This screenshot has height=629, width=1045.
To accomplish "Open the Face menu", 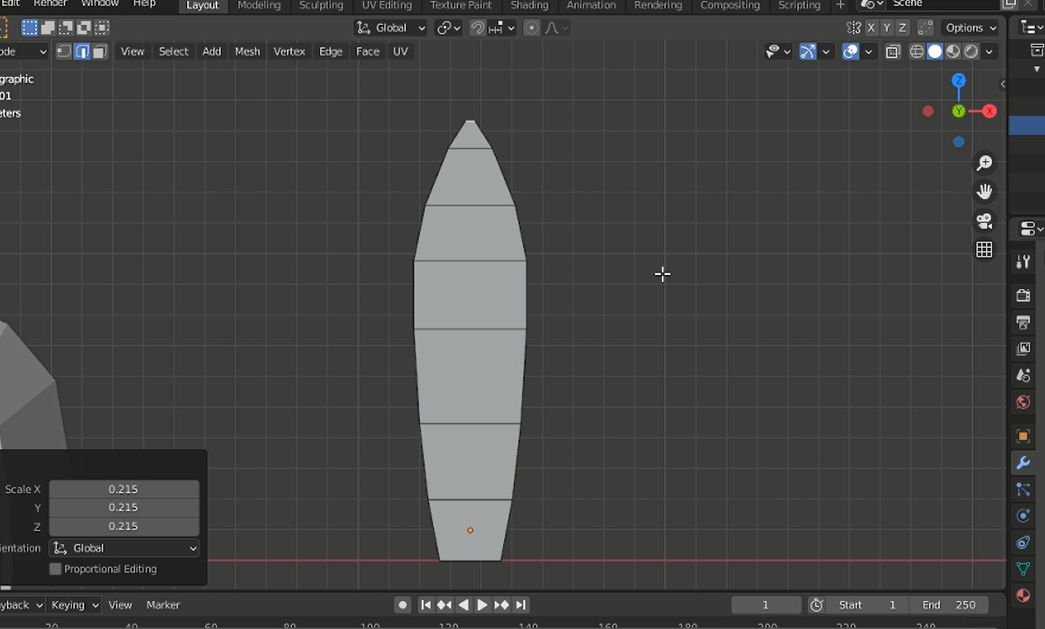I will (x=367, y=51).
